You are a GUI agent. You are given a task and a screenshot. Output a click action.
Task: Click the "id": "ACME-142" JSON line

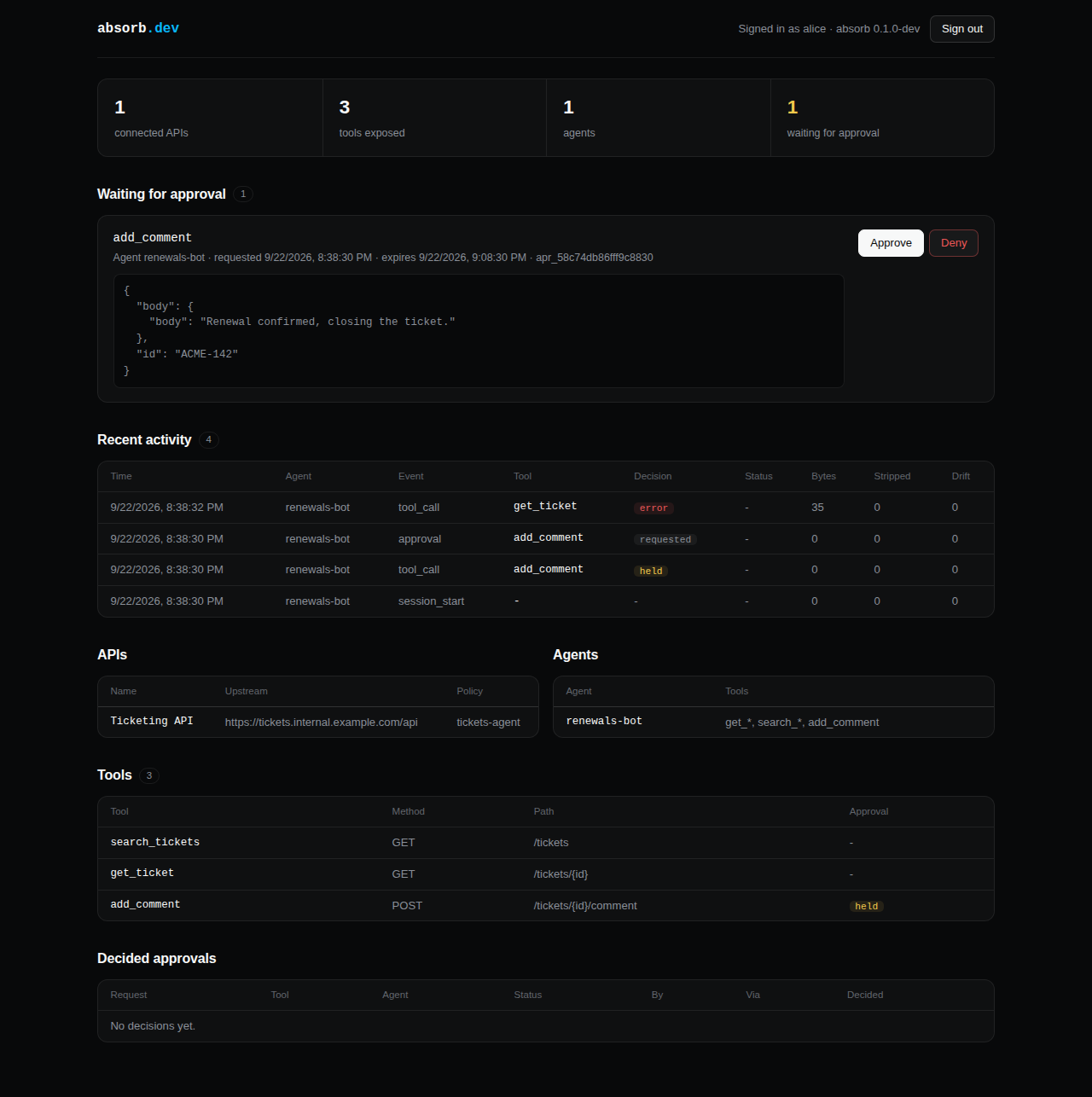click(x=188, y=354)
